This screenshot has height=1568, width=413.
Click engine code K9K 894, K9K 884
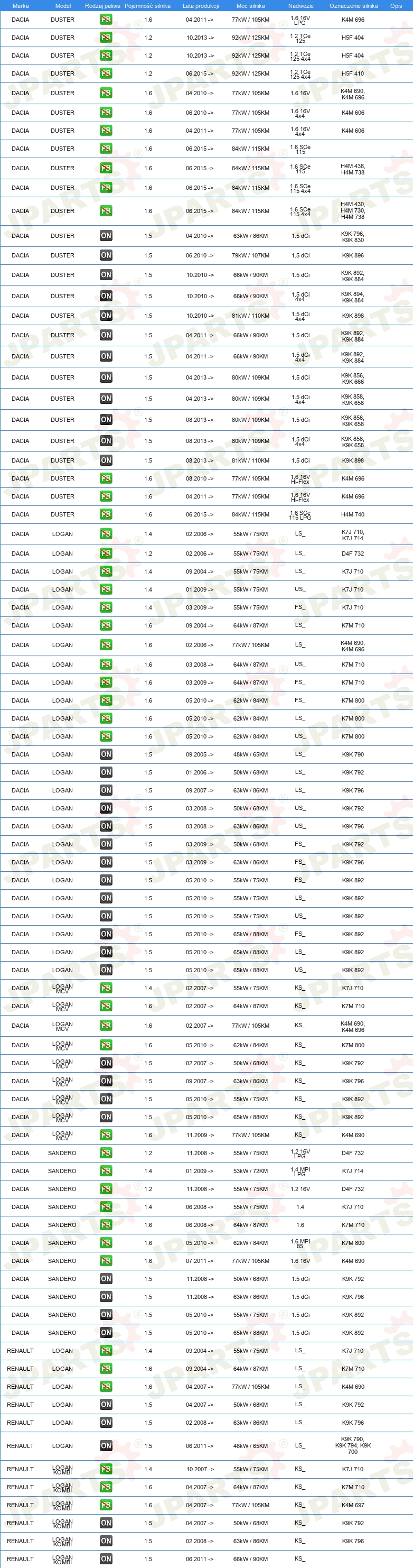click(353, 297)
